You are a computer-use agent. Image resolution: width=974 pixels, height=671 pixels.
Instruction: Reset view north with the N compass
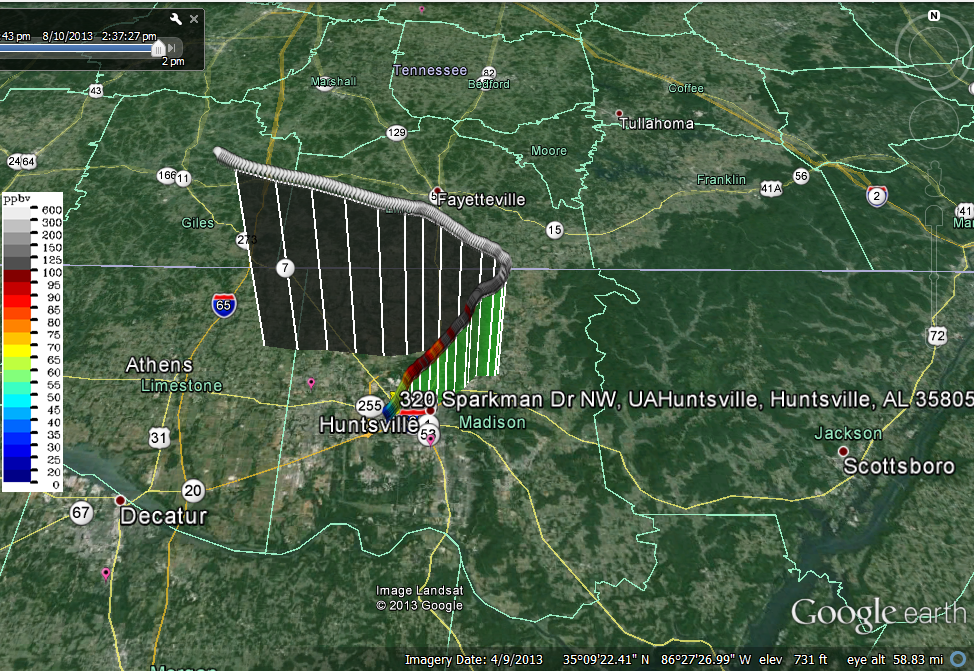click(934, 16)
